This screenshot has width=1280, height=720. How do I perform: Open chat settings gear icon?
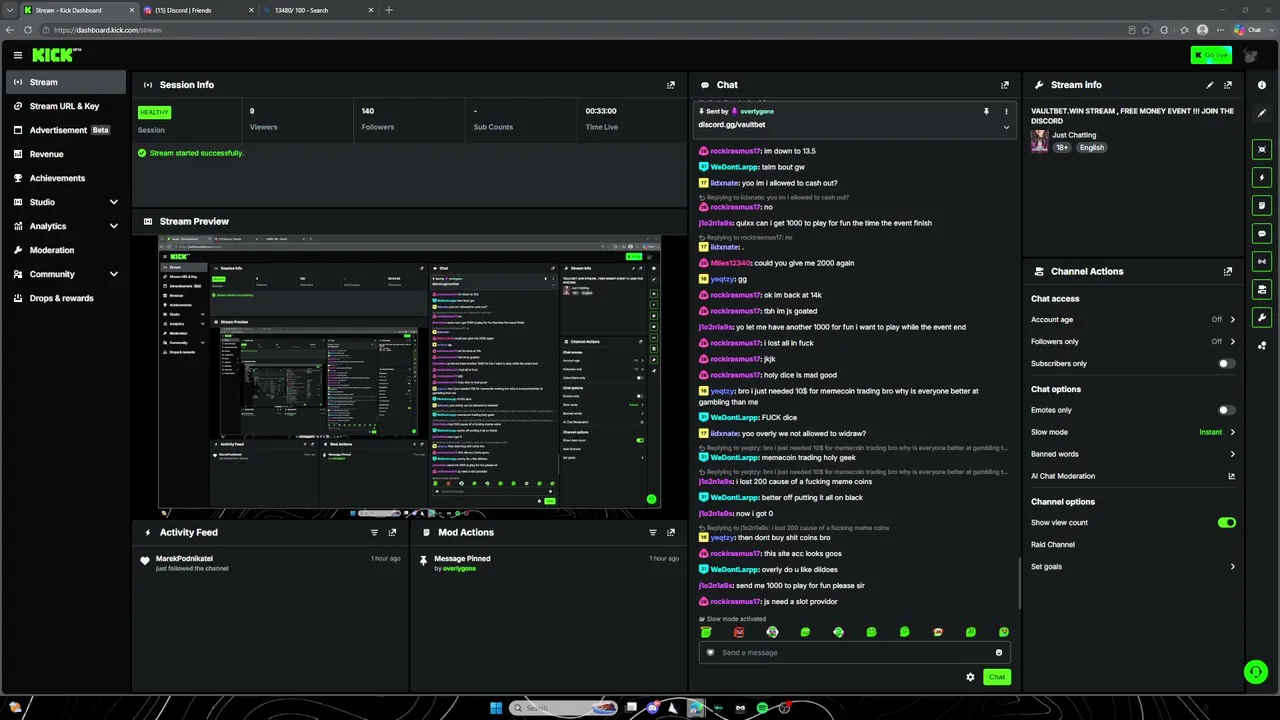(970, 677)
